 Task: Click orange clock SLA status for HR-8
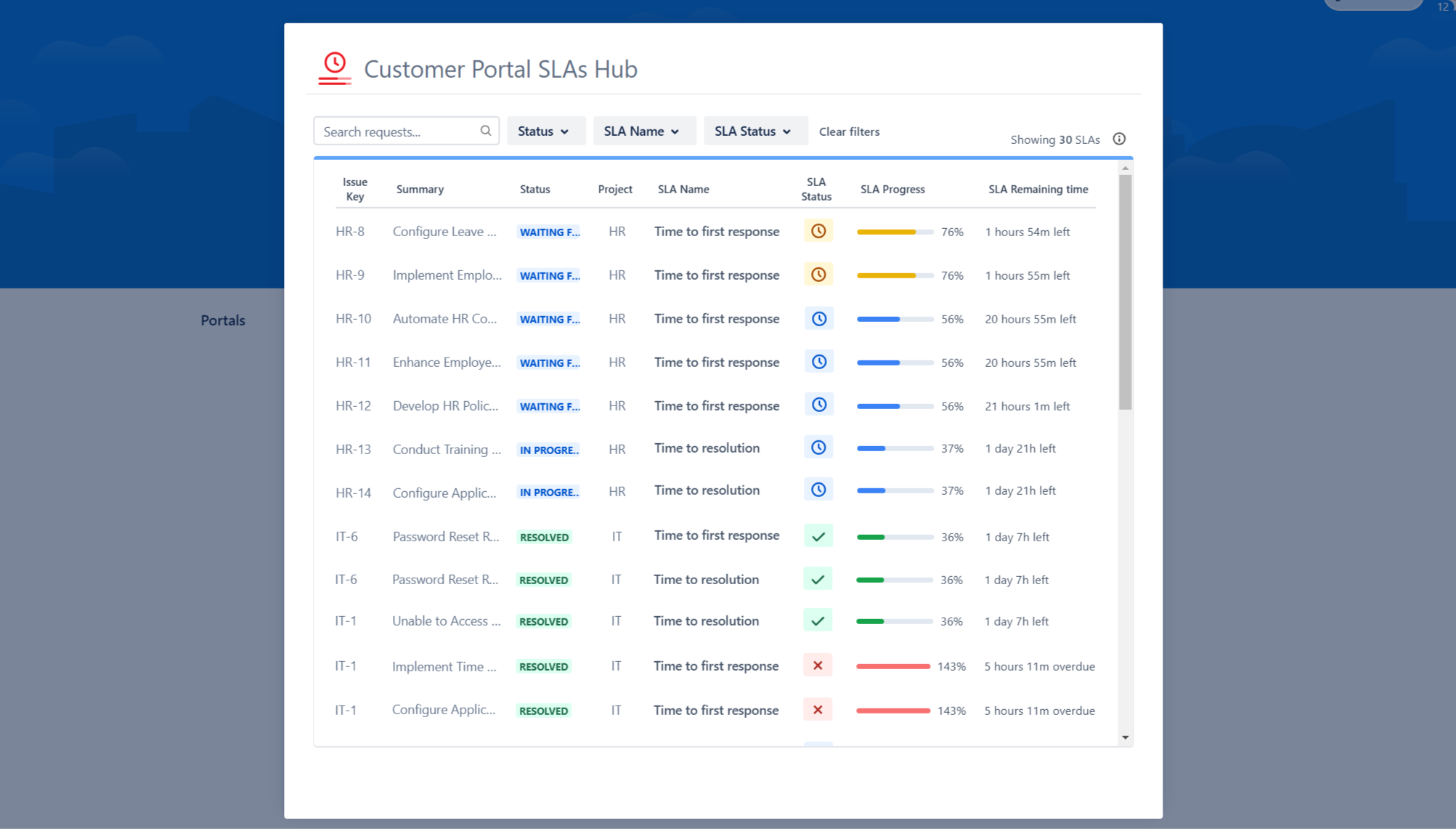click(x=818, y=231)
